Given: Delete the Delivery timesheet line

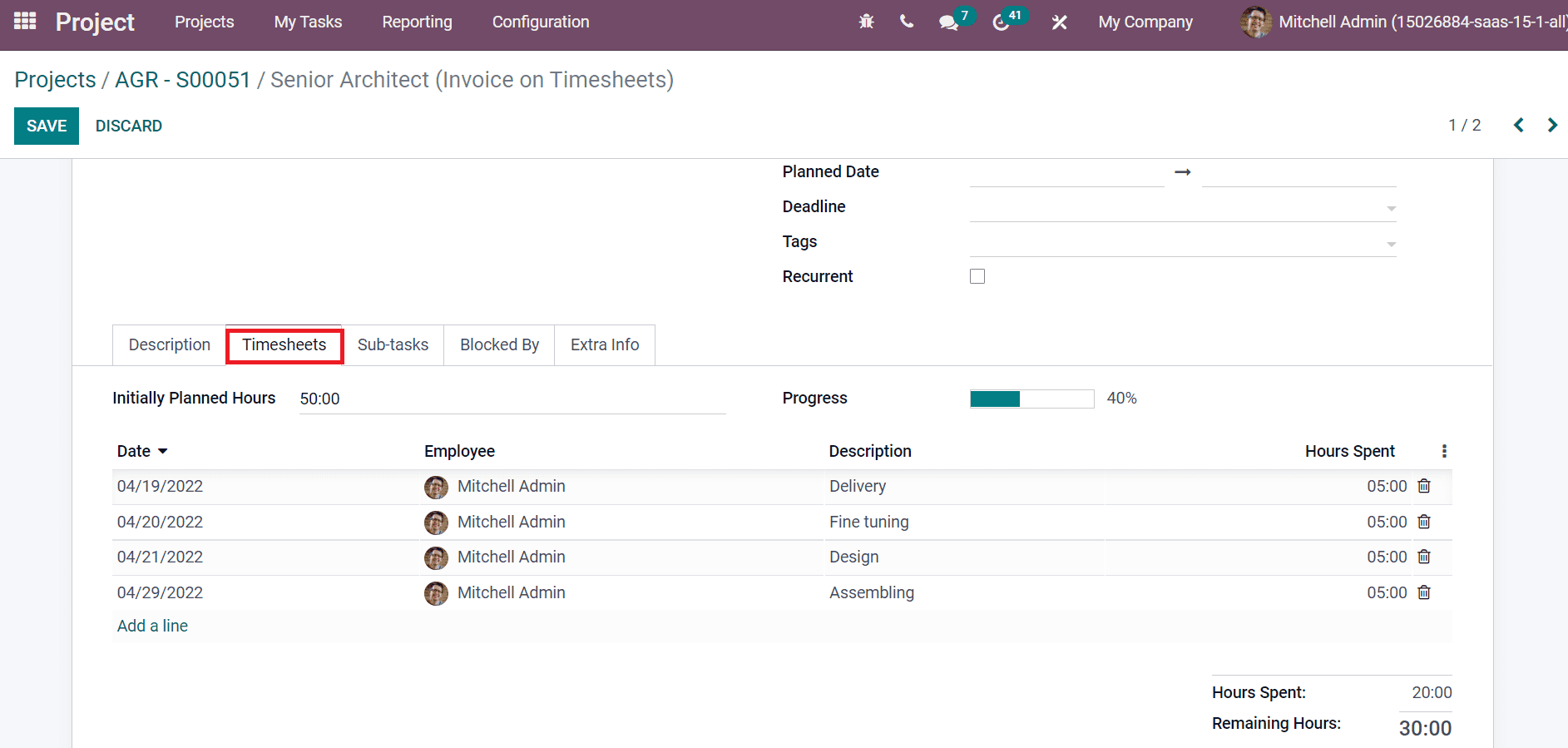Looking at the screenshot, I should click(1424, 486).
